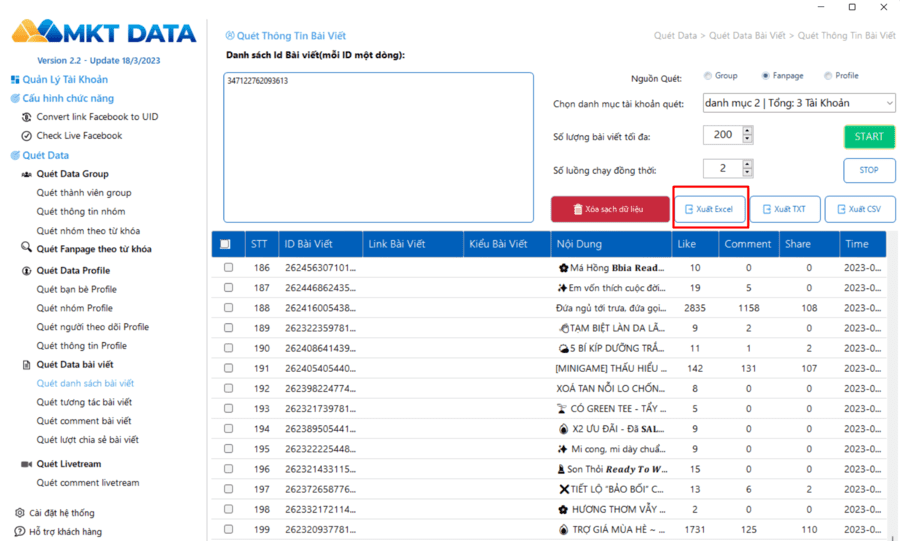The height and width of the screenshot is (541, 900).
Task: Open Quét lượt chia sẻ bài viết page
Action: [88, 440]
